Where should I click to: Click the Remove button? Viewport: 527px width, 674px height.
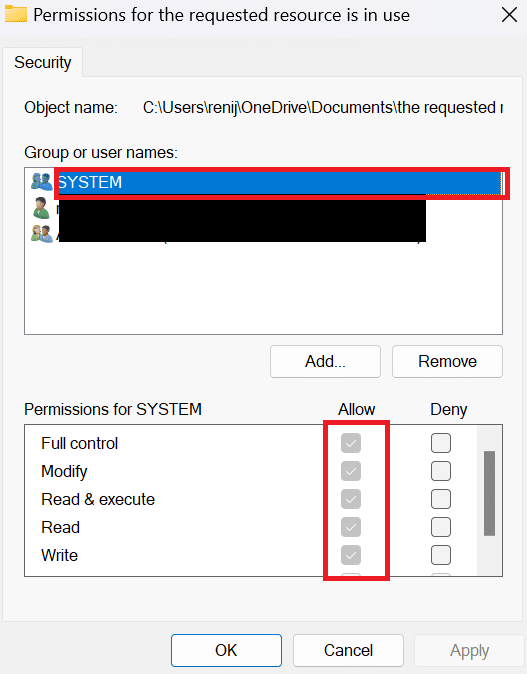click(447, 362)
